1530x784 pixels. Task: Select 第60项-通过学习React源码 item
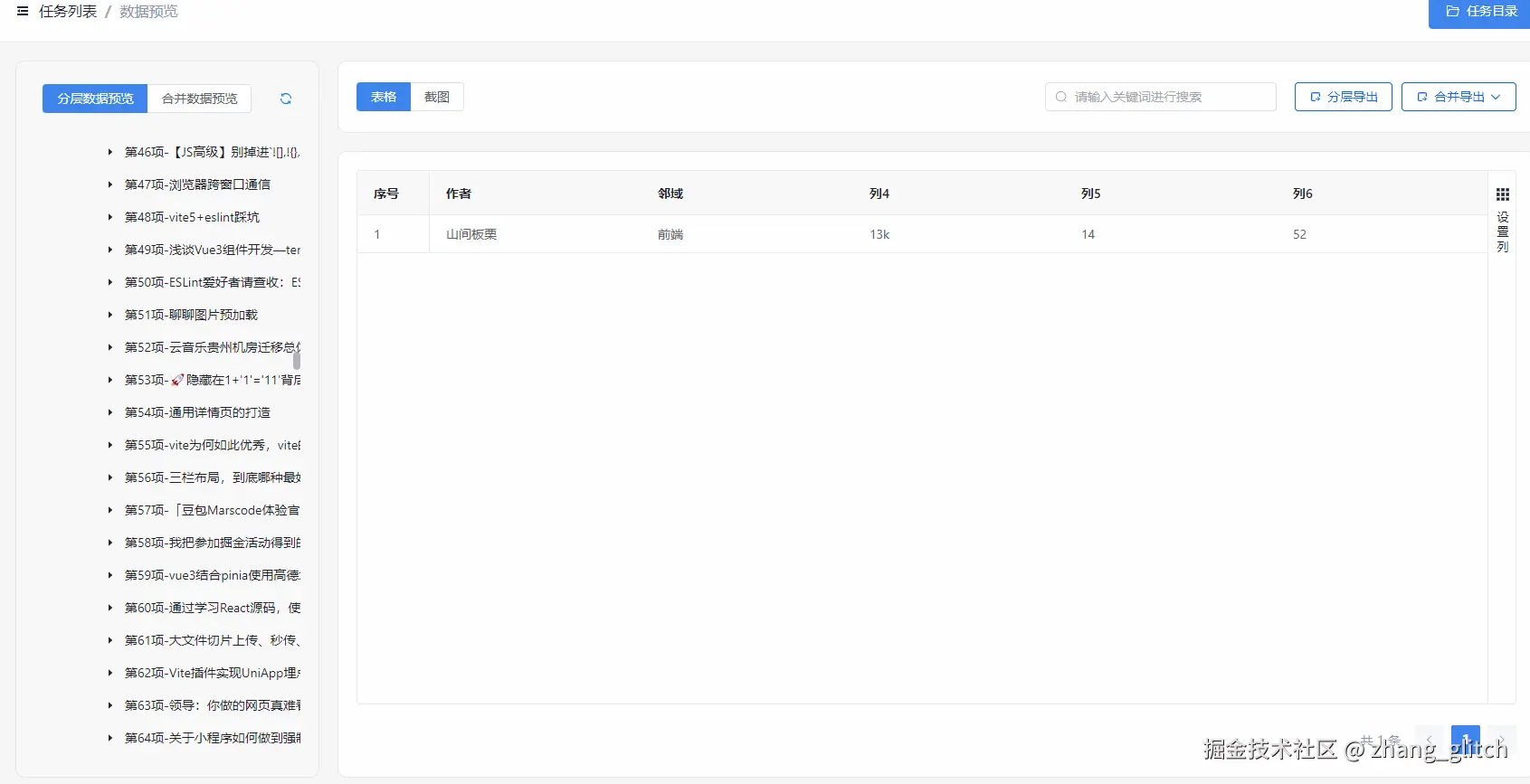click(213, 608)
